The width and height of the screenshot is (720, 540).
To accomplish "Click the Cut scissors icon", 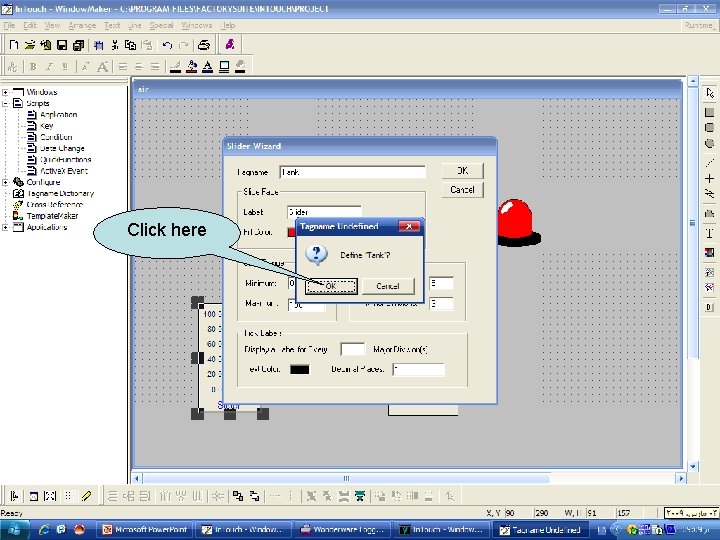I will pyautogui.click(x=115, y=45).
